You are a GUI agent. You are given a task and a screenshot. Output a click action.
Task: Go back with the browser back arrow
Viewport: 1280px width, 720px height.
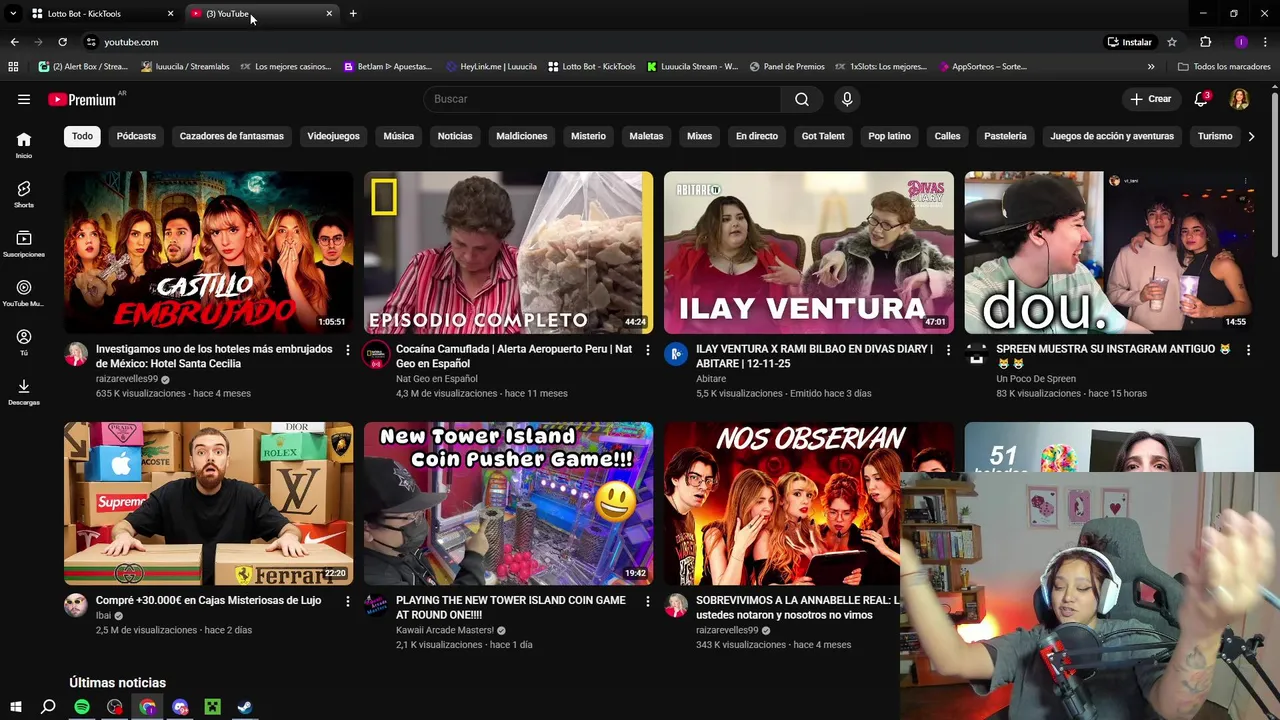pos(14,42)
